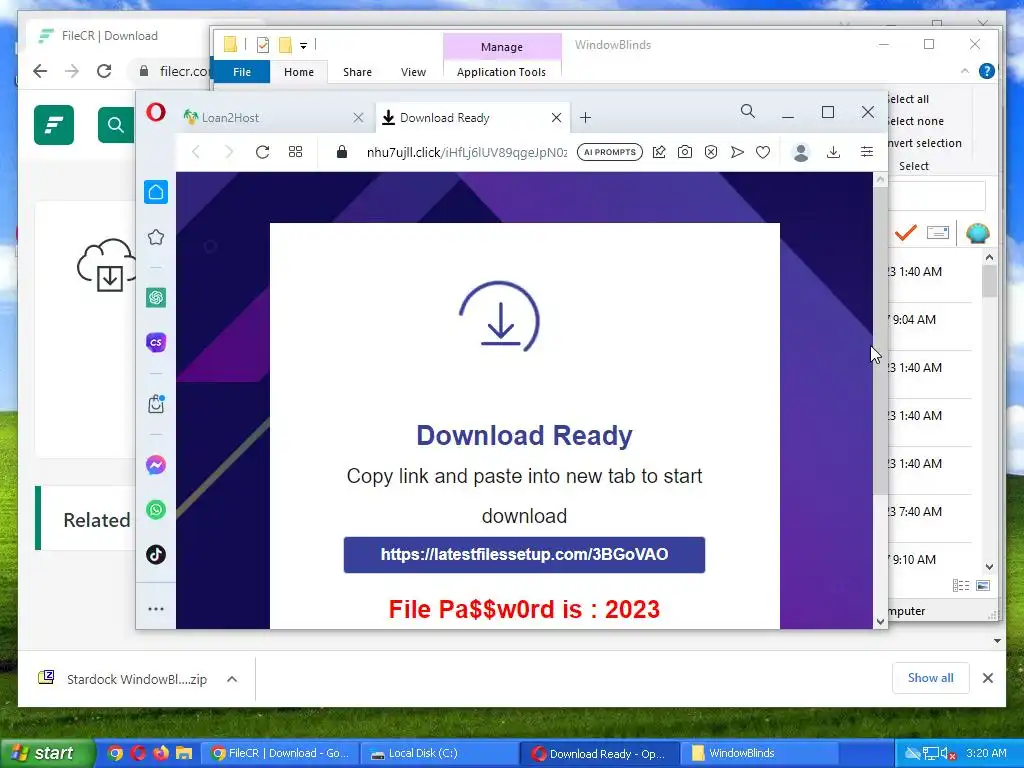Click FileCR green logo icon

[x=54, y=125]
